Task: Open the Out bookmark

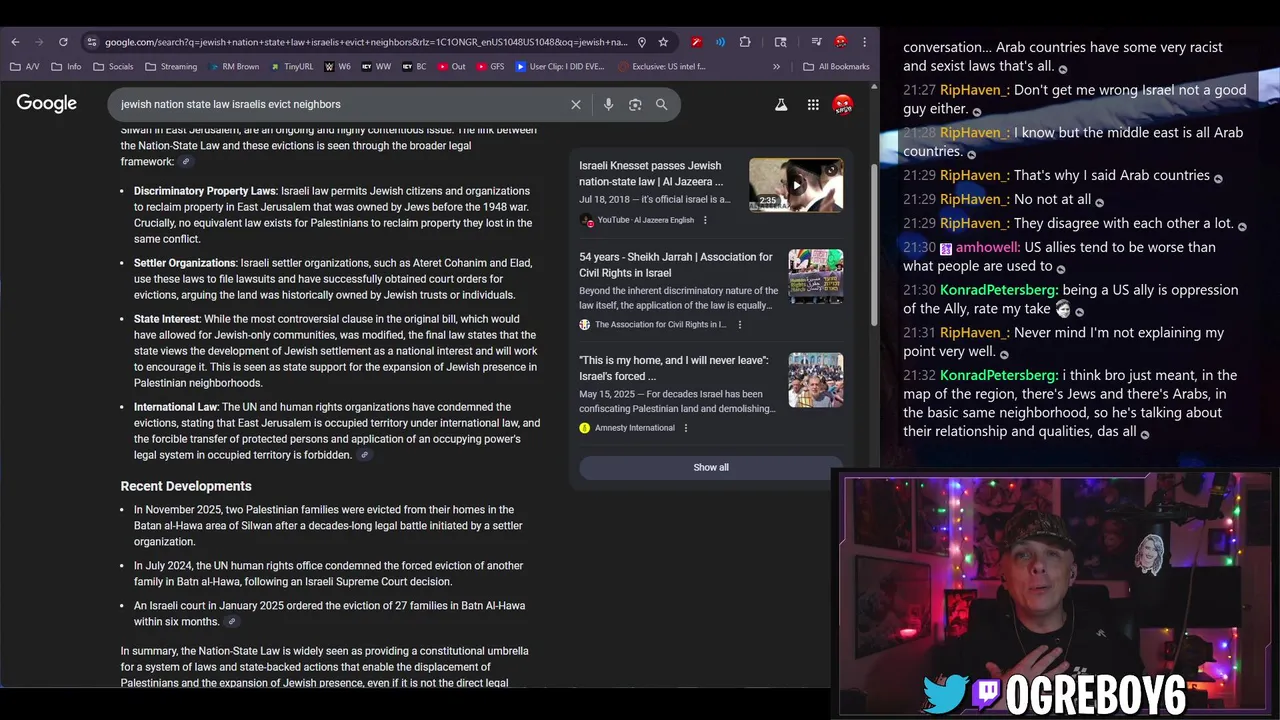Action: click(x=452, y=67)
